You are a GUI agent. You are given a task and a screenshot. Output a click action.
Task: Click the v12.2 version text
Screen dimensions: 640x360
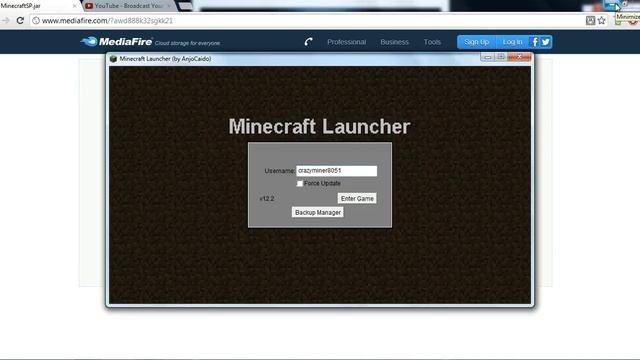tap(267, 199)
